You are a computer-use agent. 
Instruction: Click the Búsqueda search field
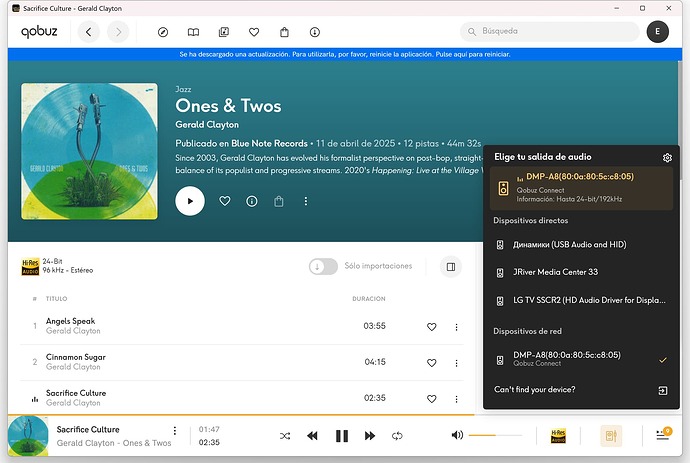[x=549, y=31]
